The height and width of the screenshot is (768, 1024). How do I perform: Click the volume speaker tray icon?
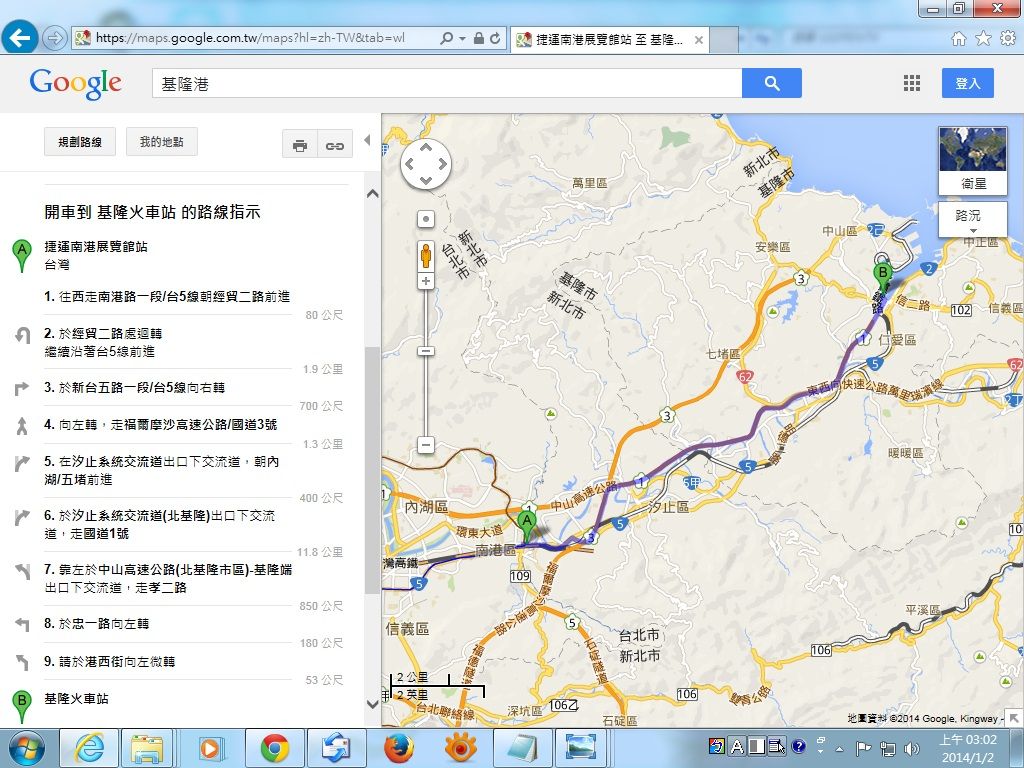(x=912, y=748)
